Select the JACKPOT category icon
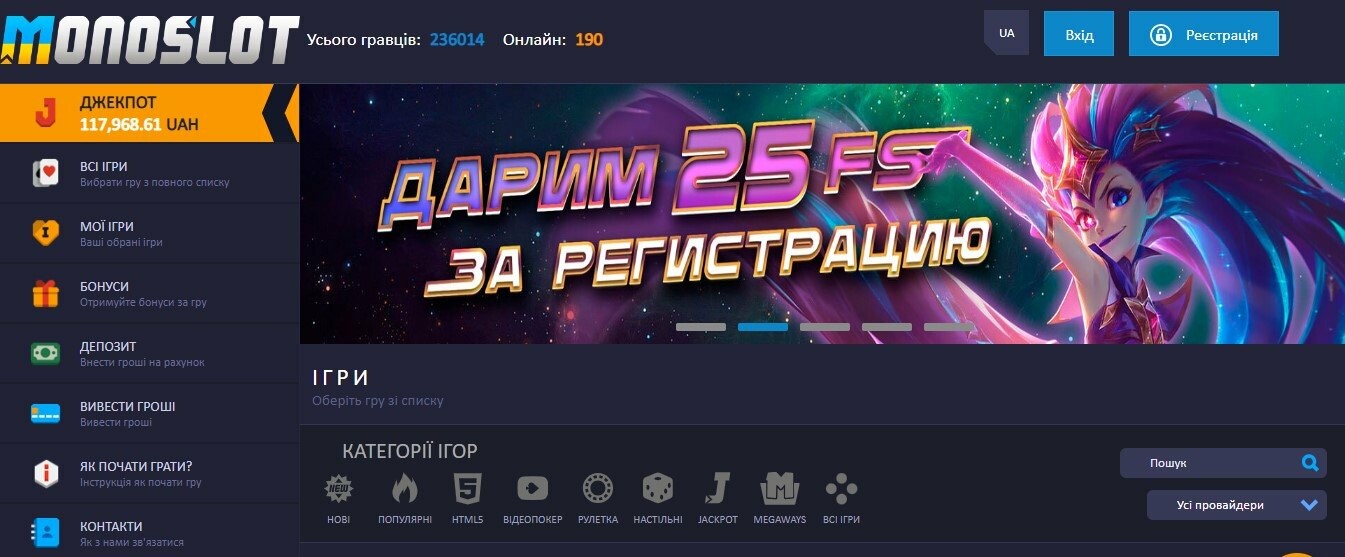This screenshot has width=1345, height=557. [717, 489]
